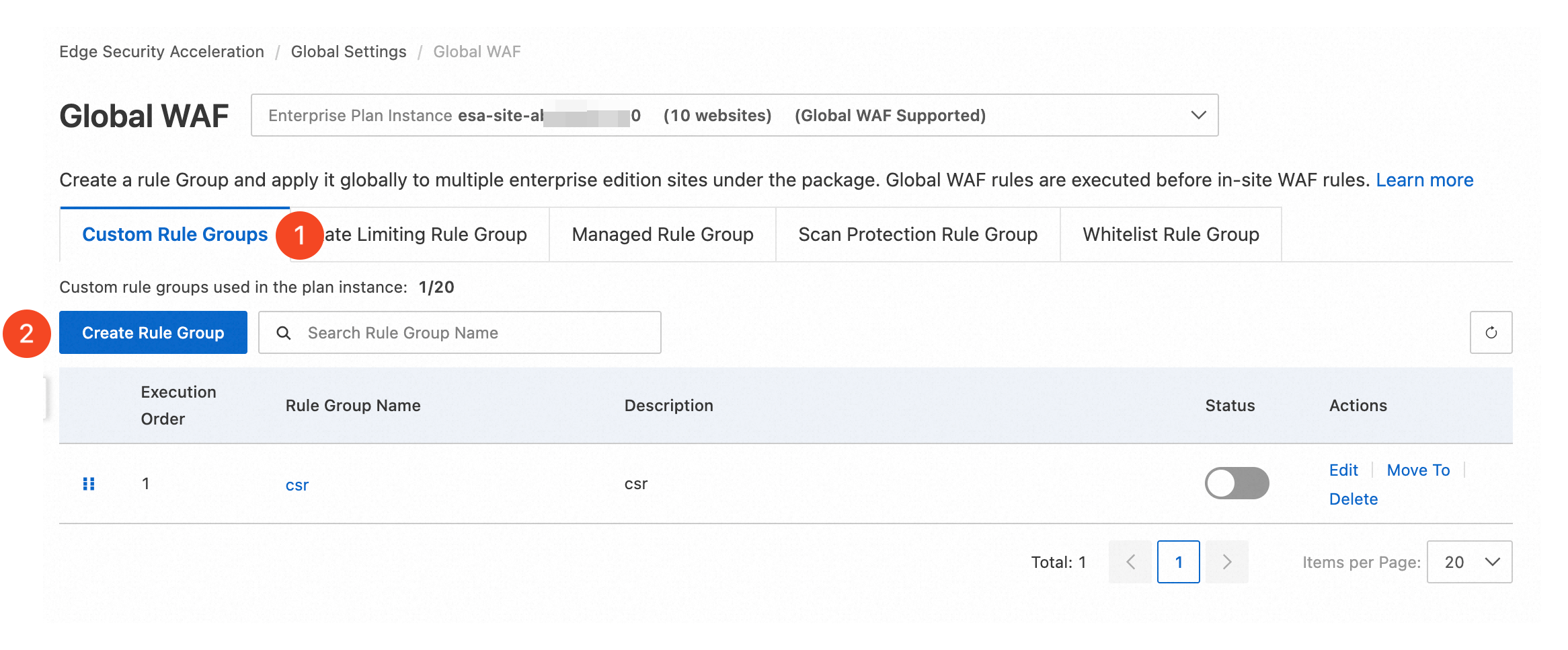The width and height of the screenshot is (1568, 650).
Task: Click Edit for the csr rule group
Action: (x=1343, y=470)
